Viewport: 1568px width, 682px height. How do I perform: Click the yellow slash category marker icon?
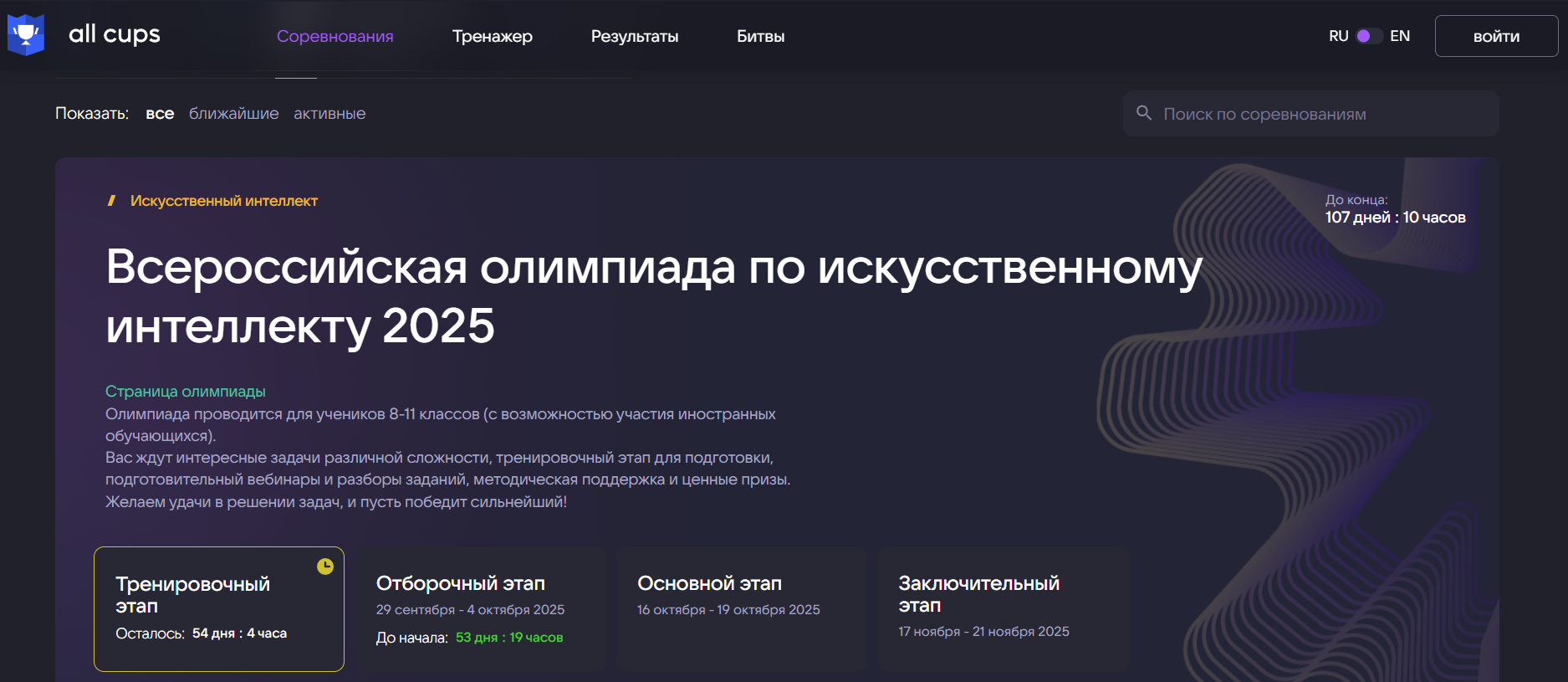pos(111,201)
